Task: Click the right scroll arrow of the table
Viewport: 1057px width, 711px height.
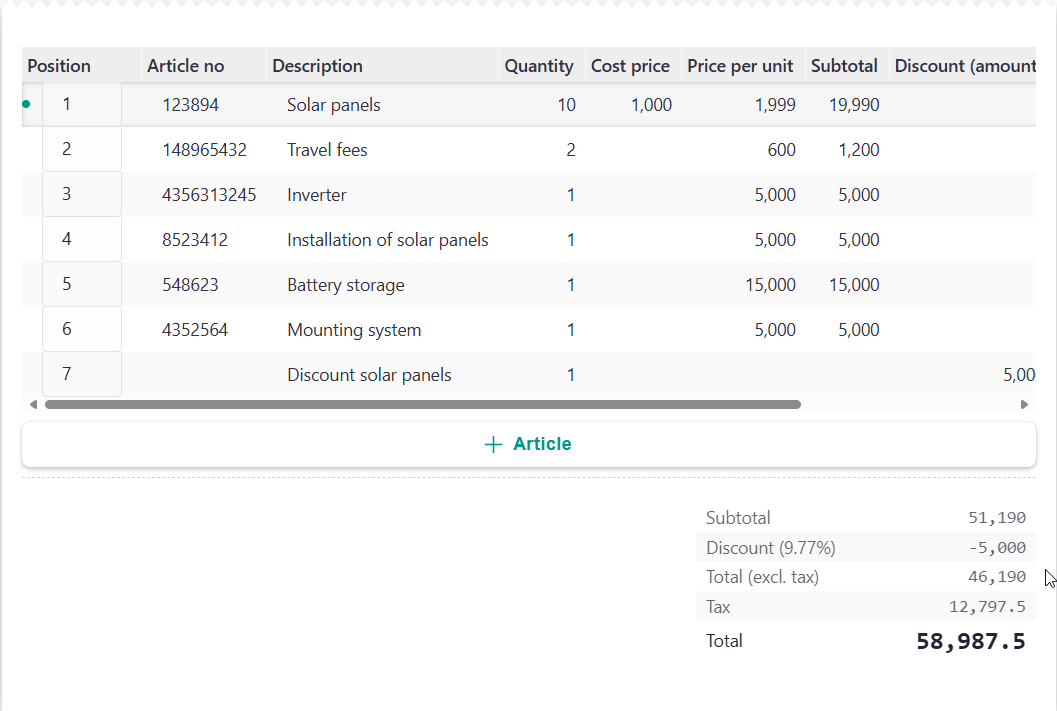Action: click(1023, 405)
